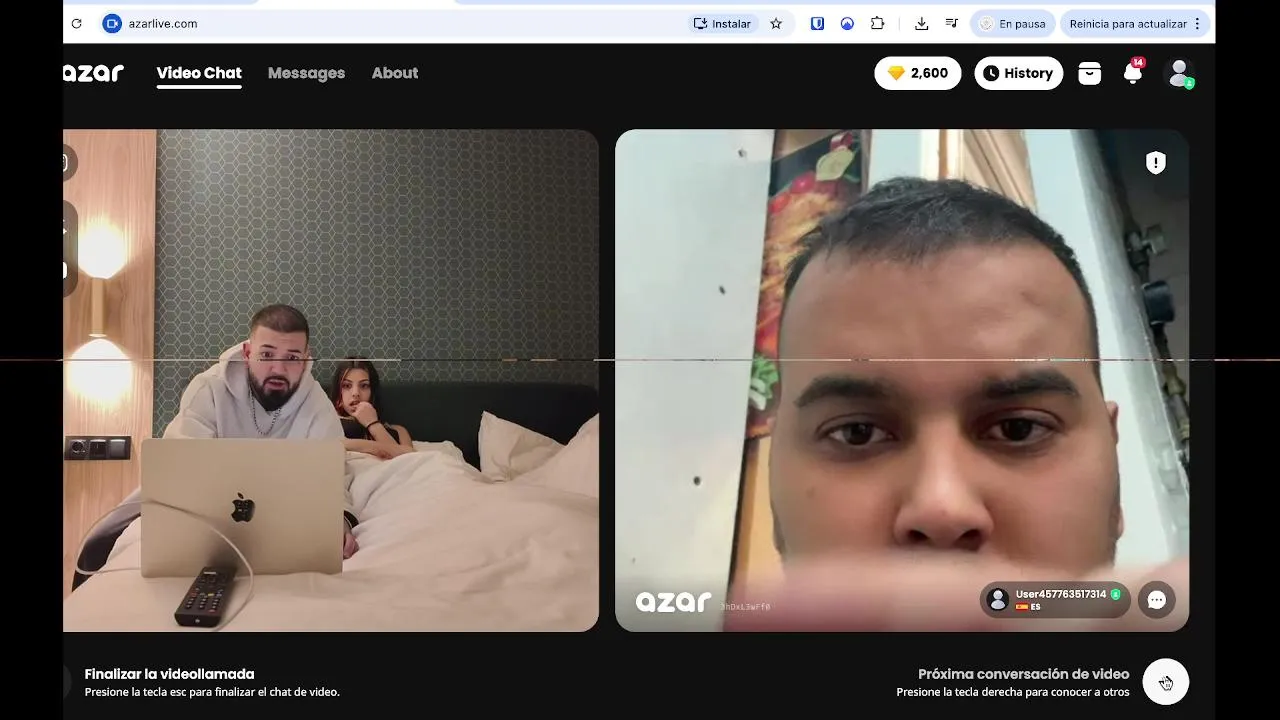This screenshot has height=720, width=1280.
Task: Go to the azar logo home
Action: click(93, 73)
